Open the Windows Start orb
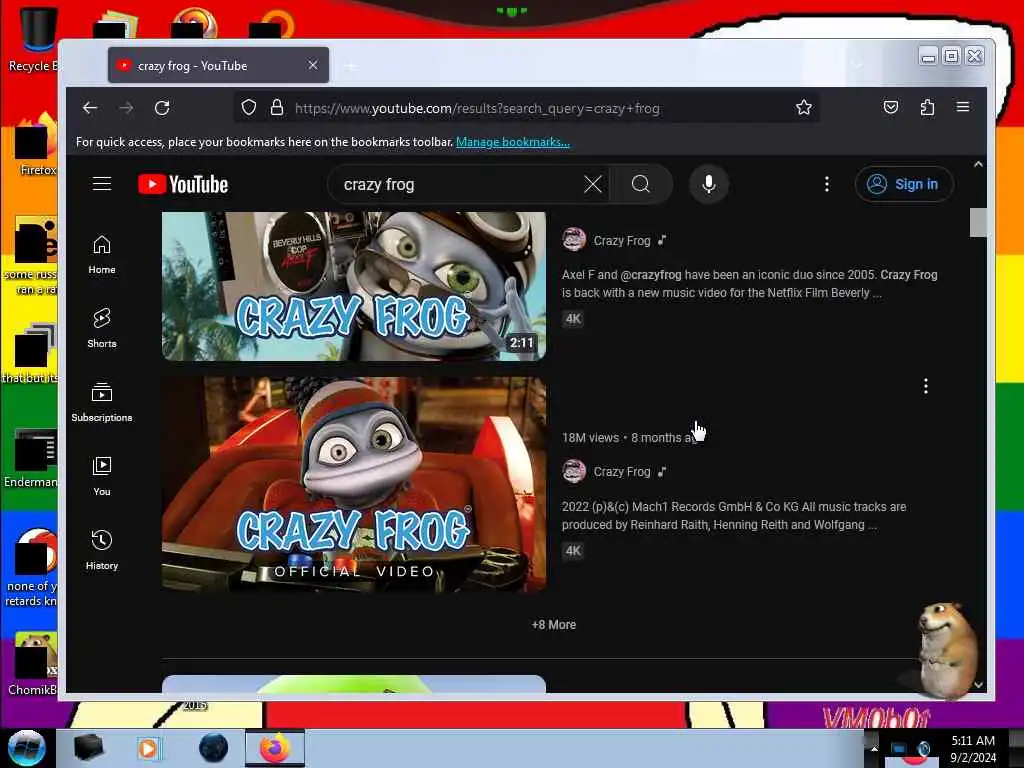The height and width of the screenshot is (768, 1024). point(26,748)
